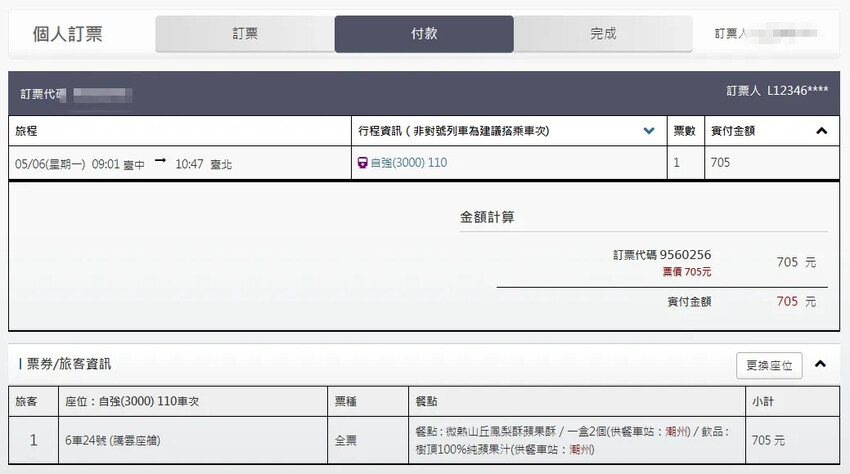
Task: Click the 金額計算 heading
Action: (x=487, y=217)
